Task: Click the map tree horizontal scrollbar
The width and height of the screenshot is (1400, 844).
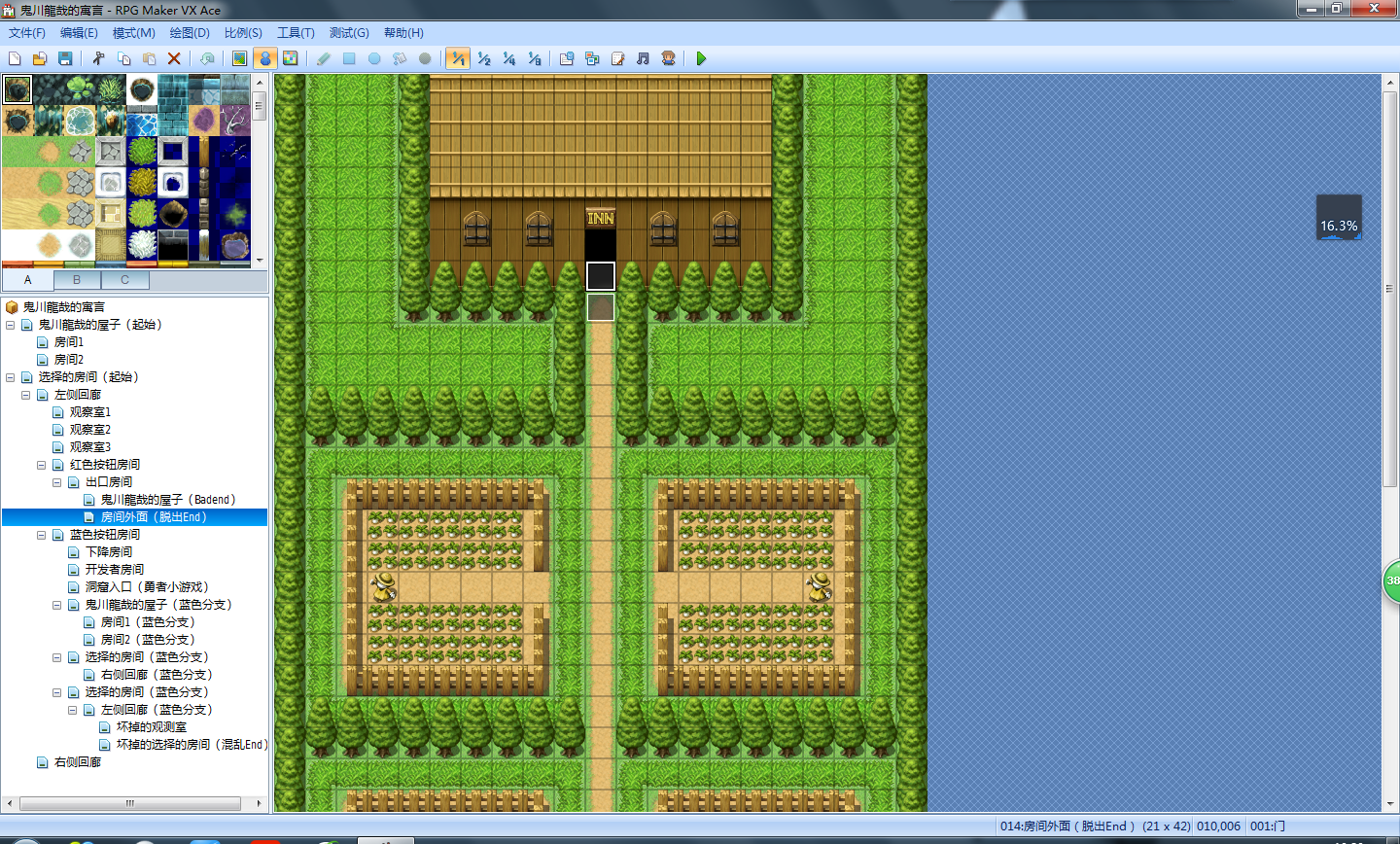Action: point(130,804)
